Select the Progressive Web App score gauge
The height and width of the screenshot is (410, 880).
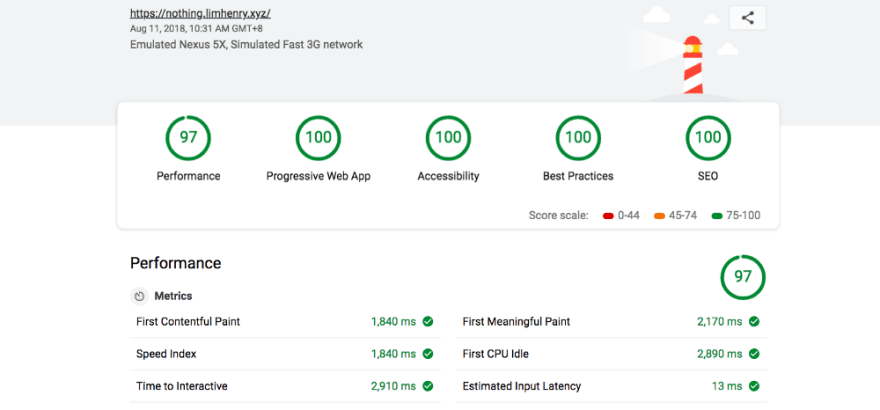coord(318,138)
